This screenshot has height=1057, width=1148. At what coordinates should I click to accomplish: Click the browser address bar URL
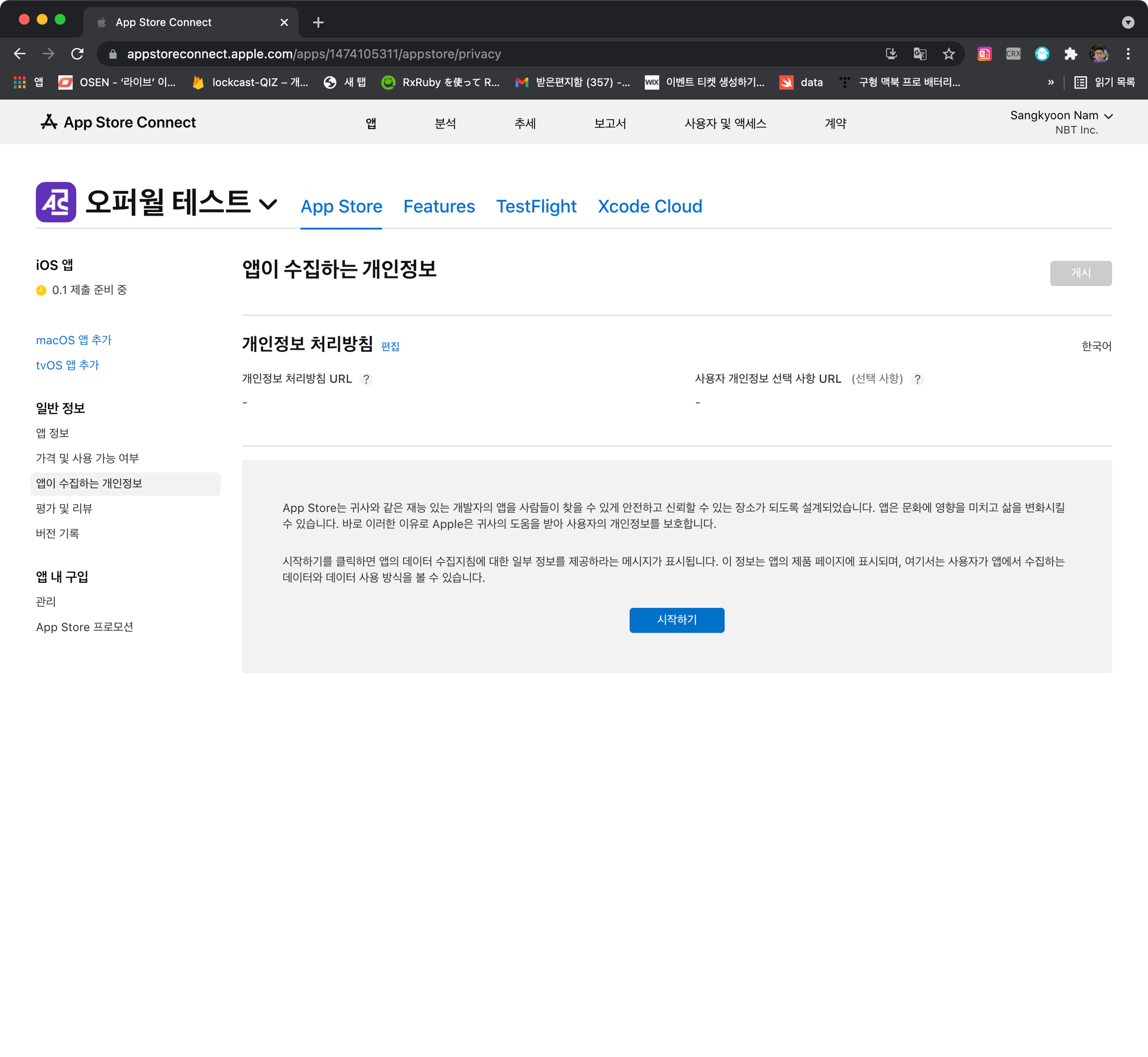[313, 54]
